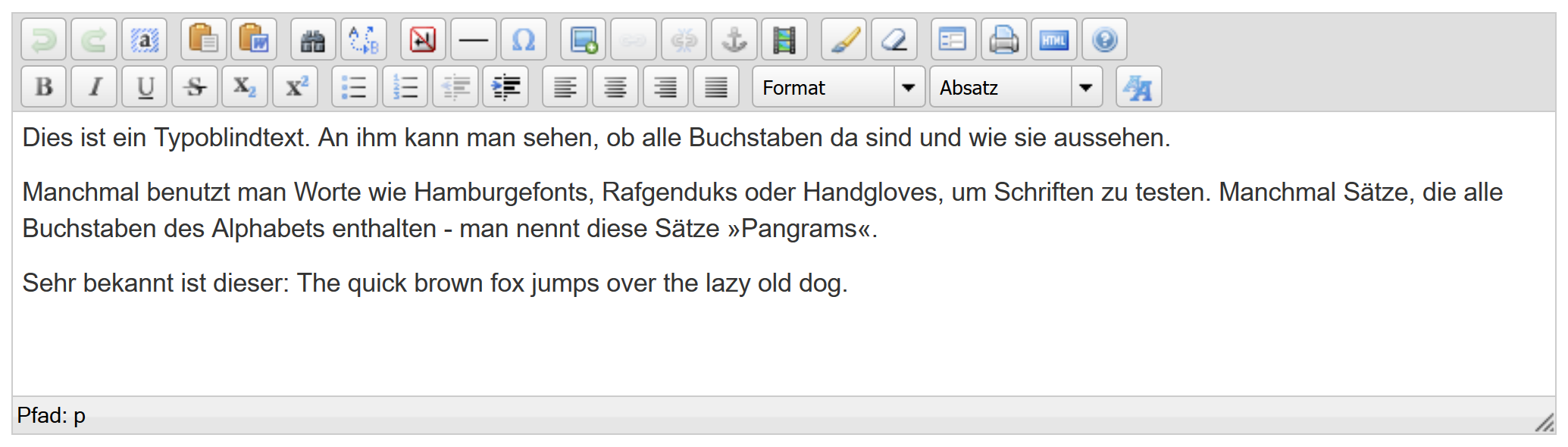The image size is (1568, 447).
Task: Click the blue double-A language icon
Action: tap(1138, 87)
